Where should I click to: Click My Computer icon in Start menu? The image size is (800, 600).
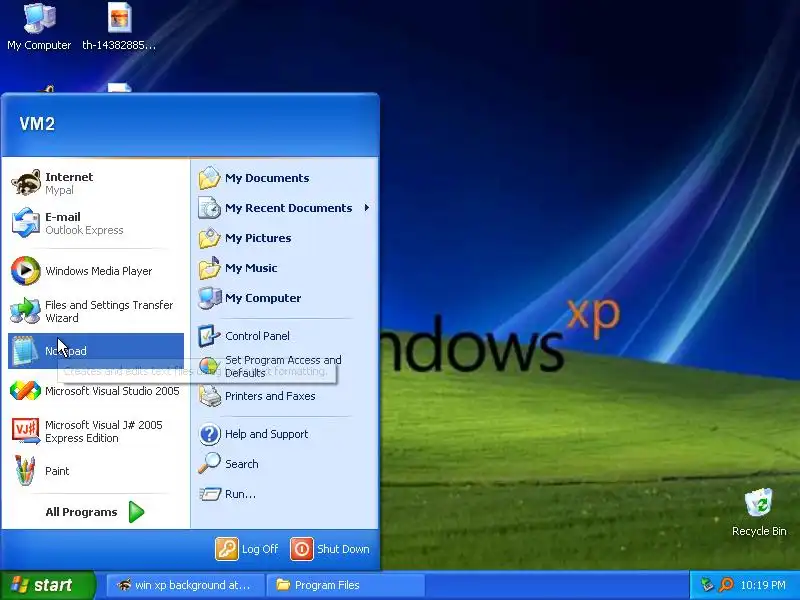209,298
